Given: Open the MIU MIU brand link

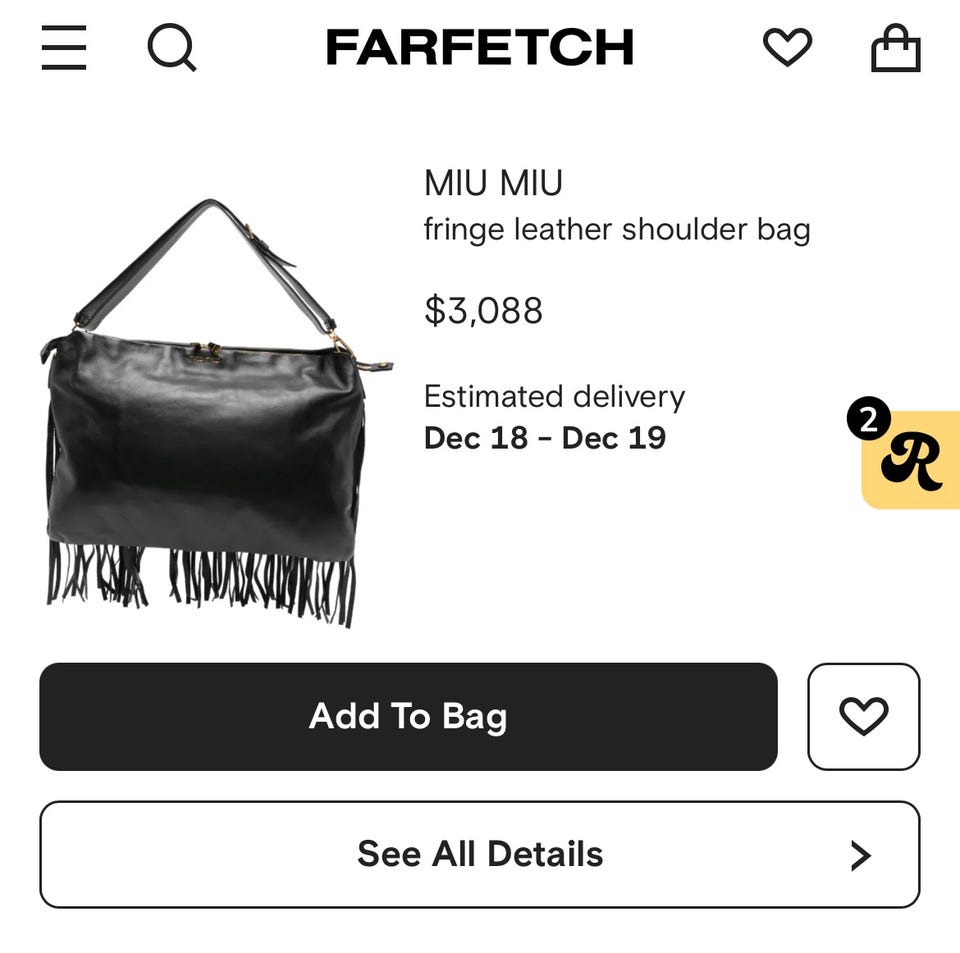Looking at the screenshot, I should click(x=493, y=183).
